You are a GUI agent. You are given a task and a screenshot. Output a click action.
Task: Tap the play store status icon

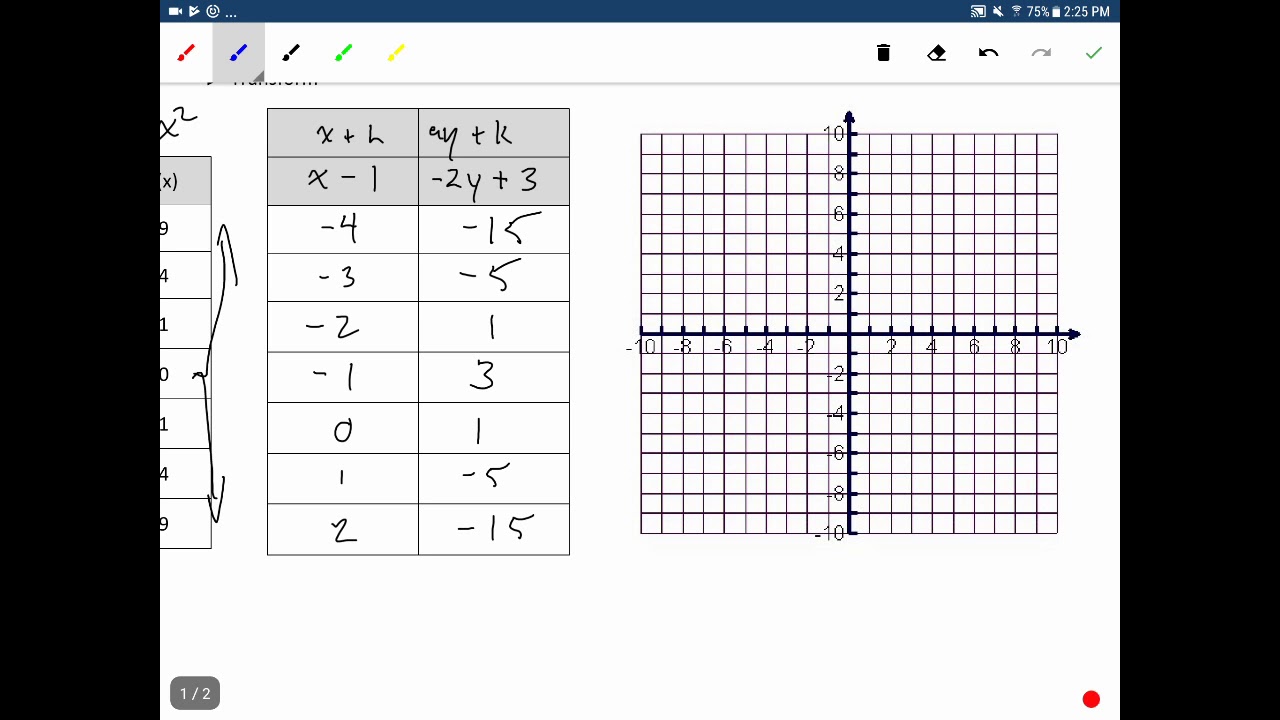coord(194,11)
